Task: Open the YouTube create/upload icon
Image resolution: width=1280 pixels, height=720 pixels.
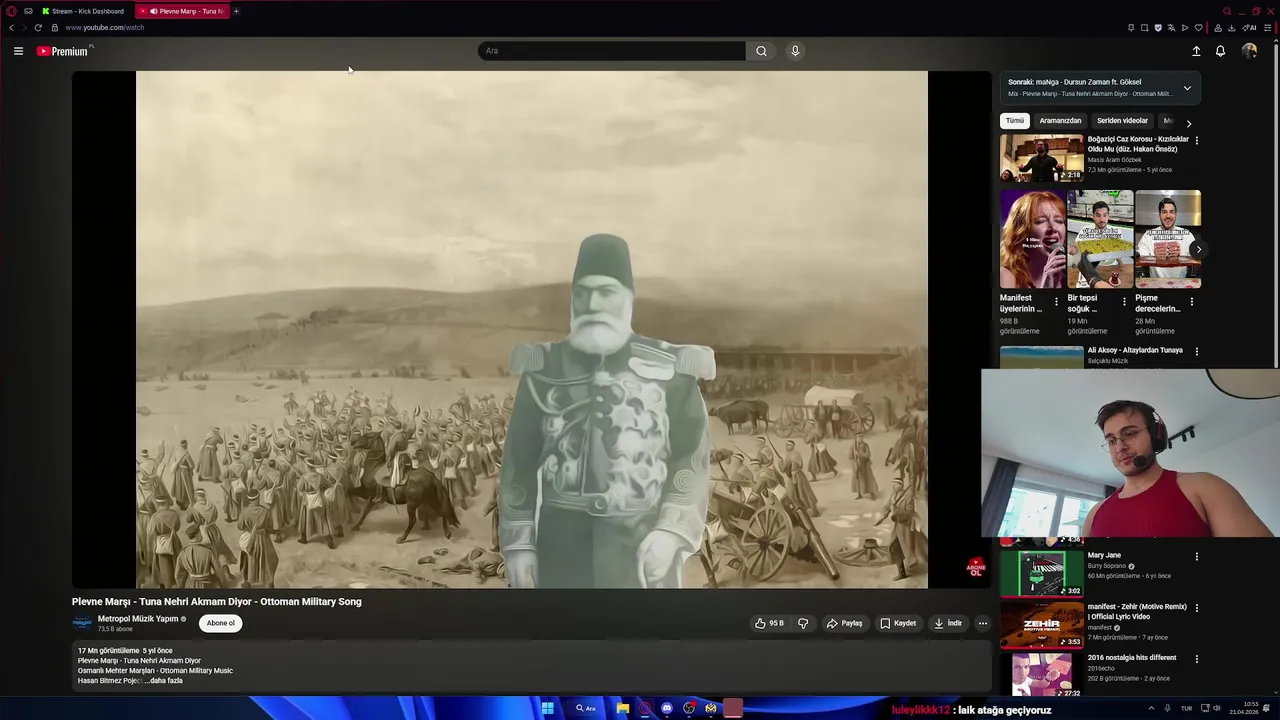Action: click(x=1196, y=51)
